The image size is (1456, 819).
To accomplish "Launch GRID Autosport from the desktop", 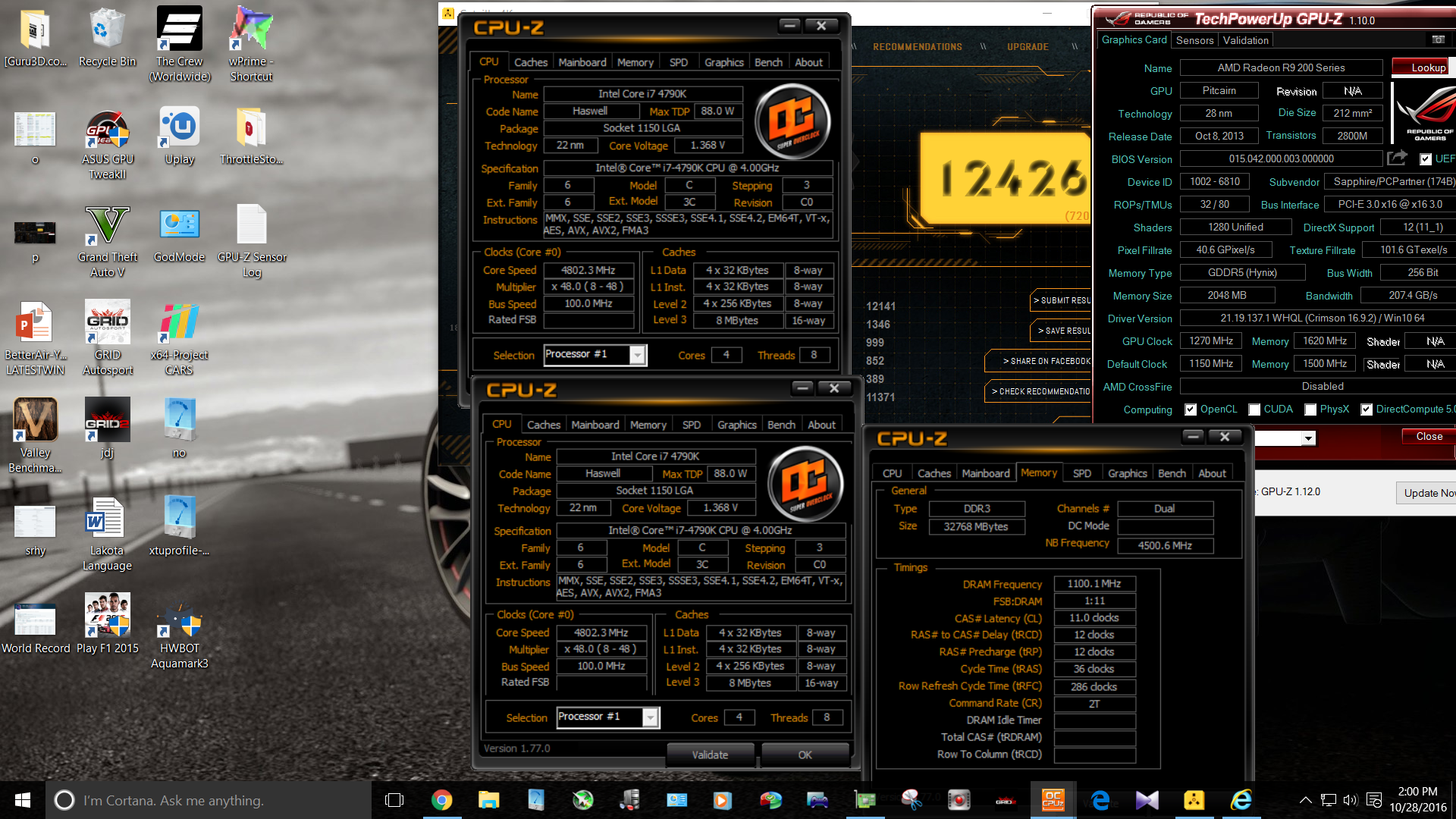I will click(x=107, y=339).
